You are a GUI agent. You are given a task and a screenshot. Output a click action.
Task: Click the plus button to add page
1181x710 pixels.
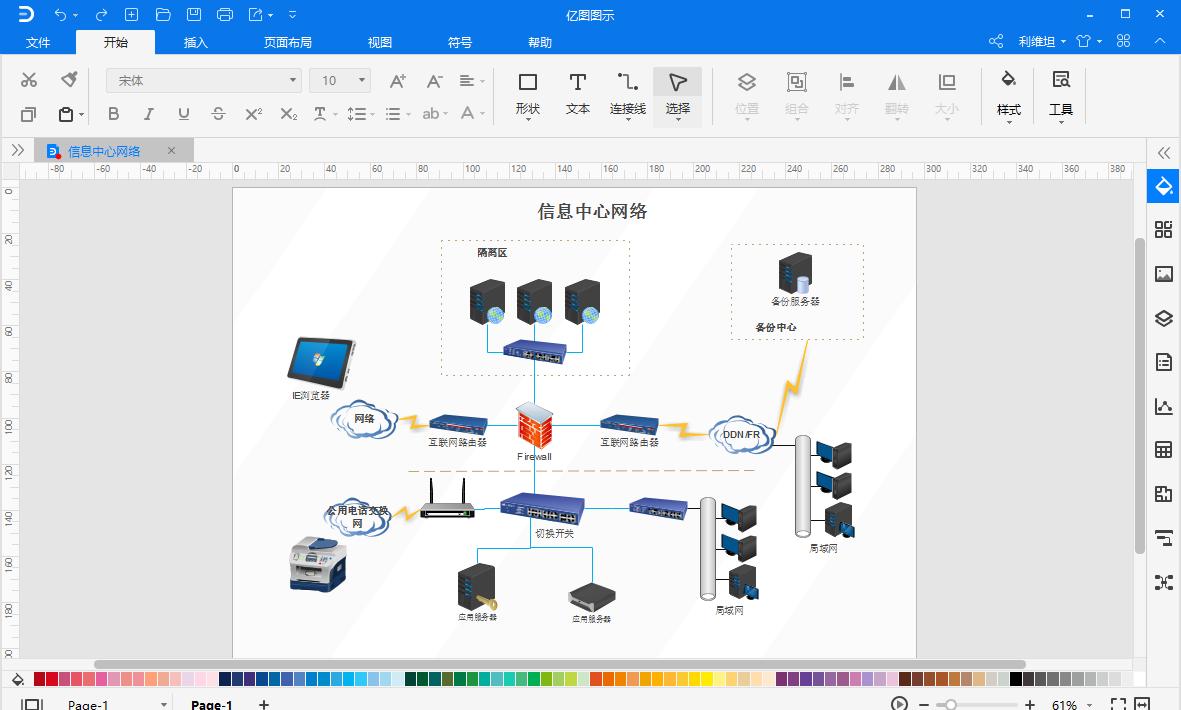[264, 704]
